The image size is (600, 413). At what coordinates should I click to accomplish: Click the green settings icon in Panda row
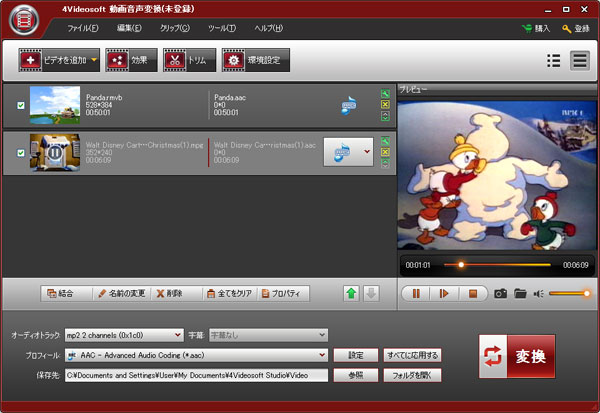pos(385,94)
